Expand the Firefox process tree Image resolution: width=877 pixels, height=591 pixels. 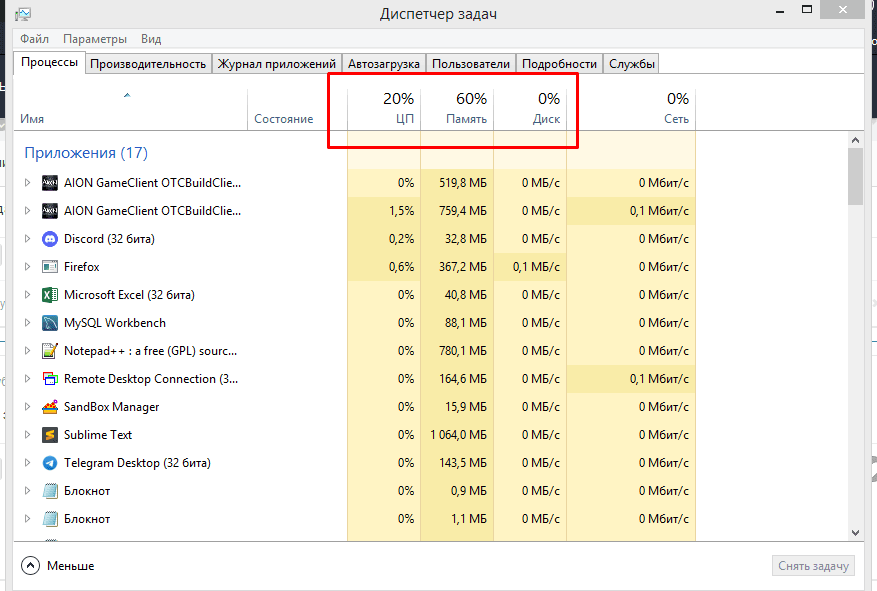(27, 267)
